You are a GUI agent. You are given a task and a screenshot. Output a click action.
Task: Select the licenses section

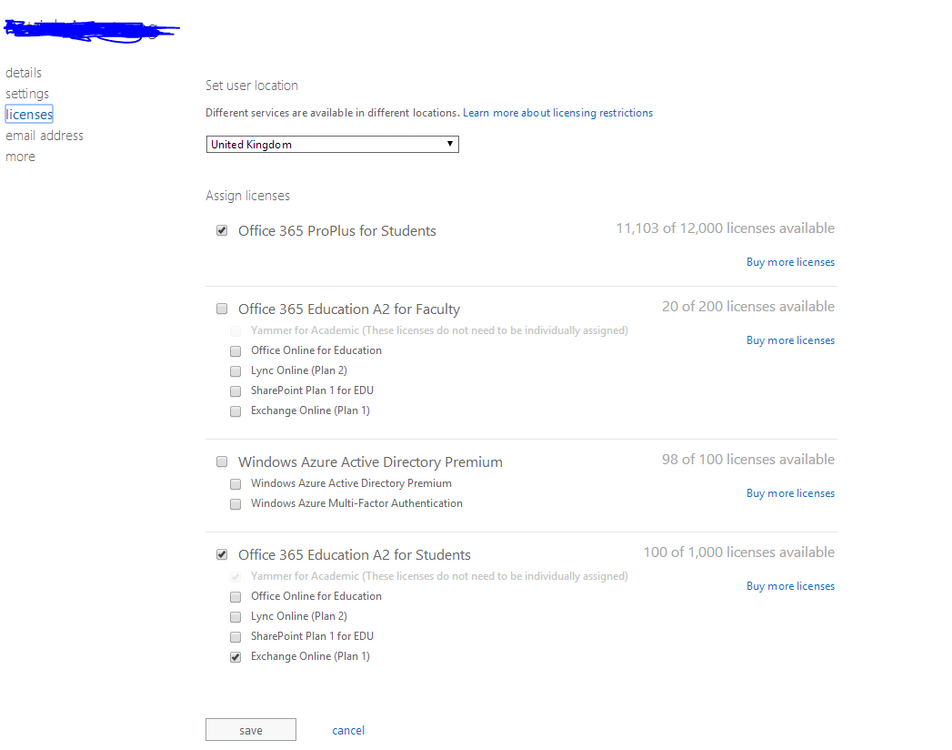pos(29,114)
